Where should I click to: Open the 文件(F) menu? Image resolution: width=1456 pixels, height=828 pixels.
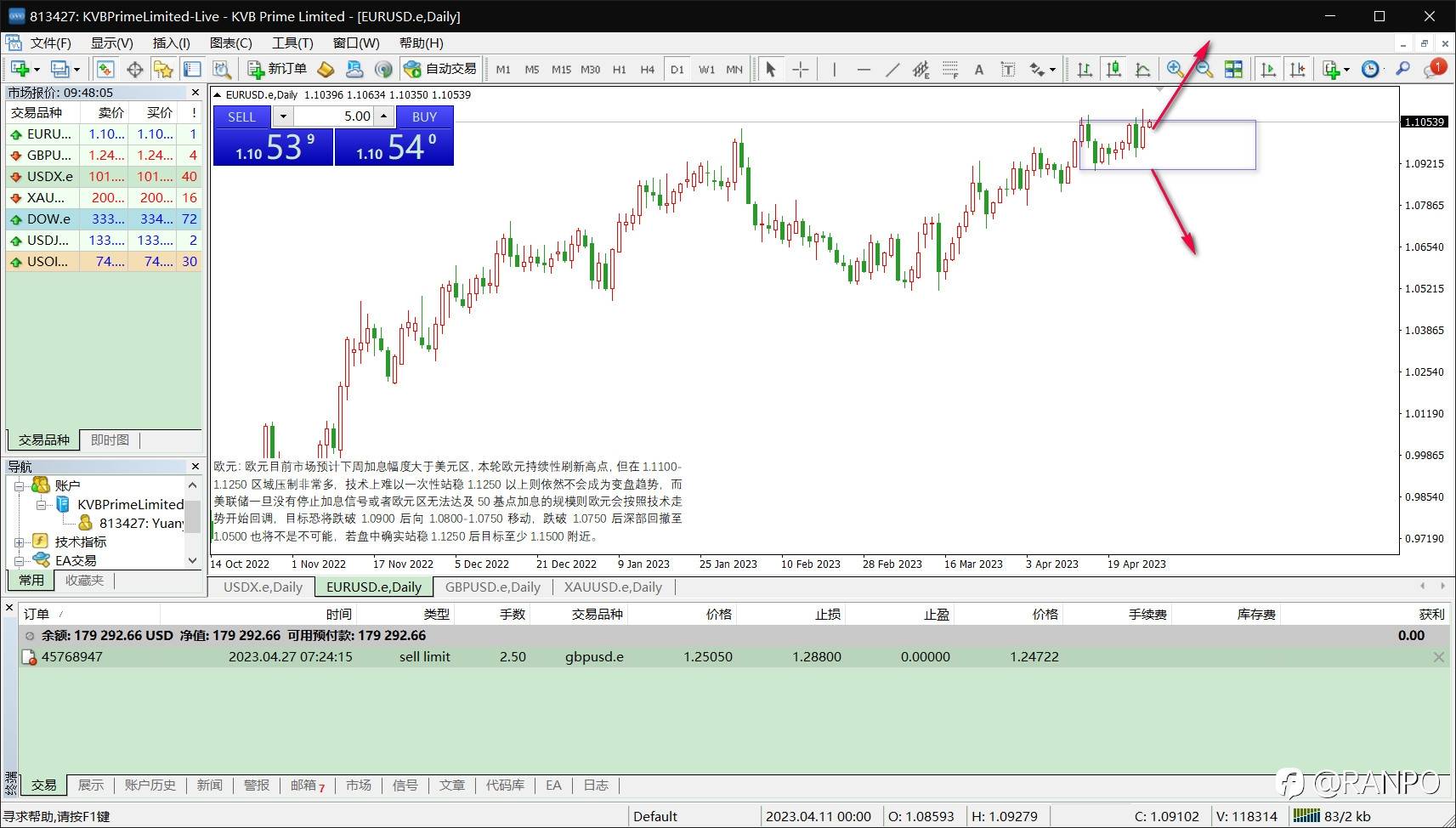[50, 43]
